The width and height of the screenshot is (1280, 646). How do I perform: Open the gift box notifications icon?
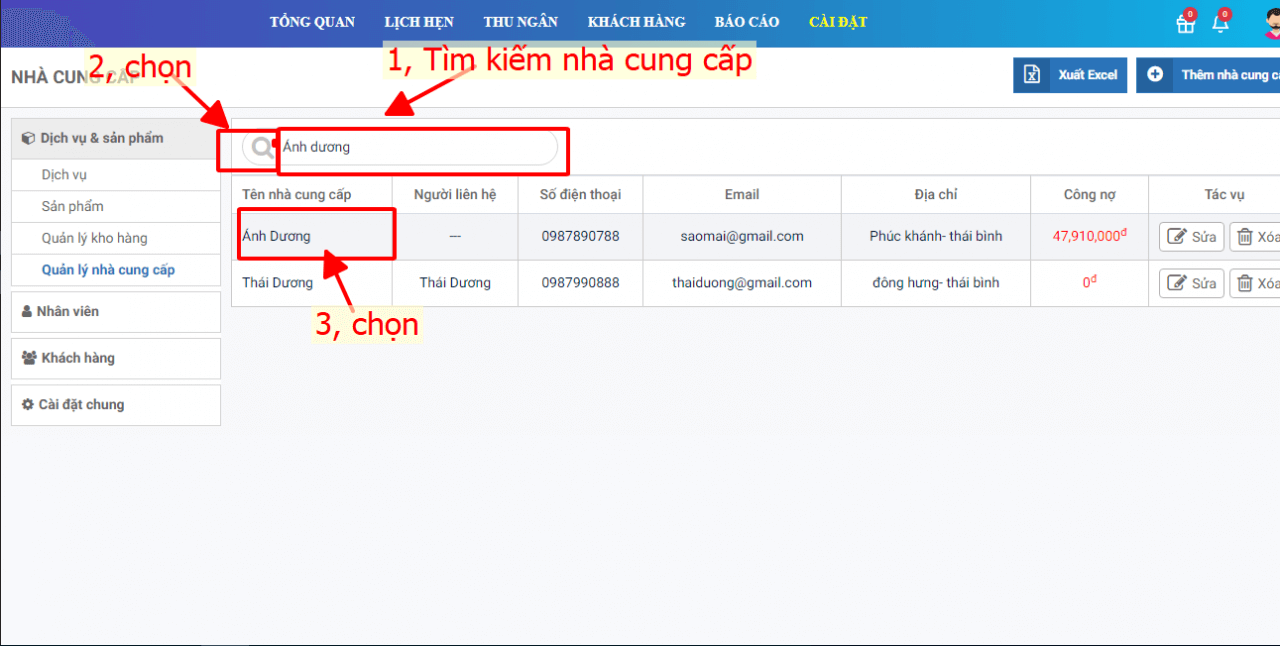click(1185, 24)
